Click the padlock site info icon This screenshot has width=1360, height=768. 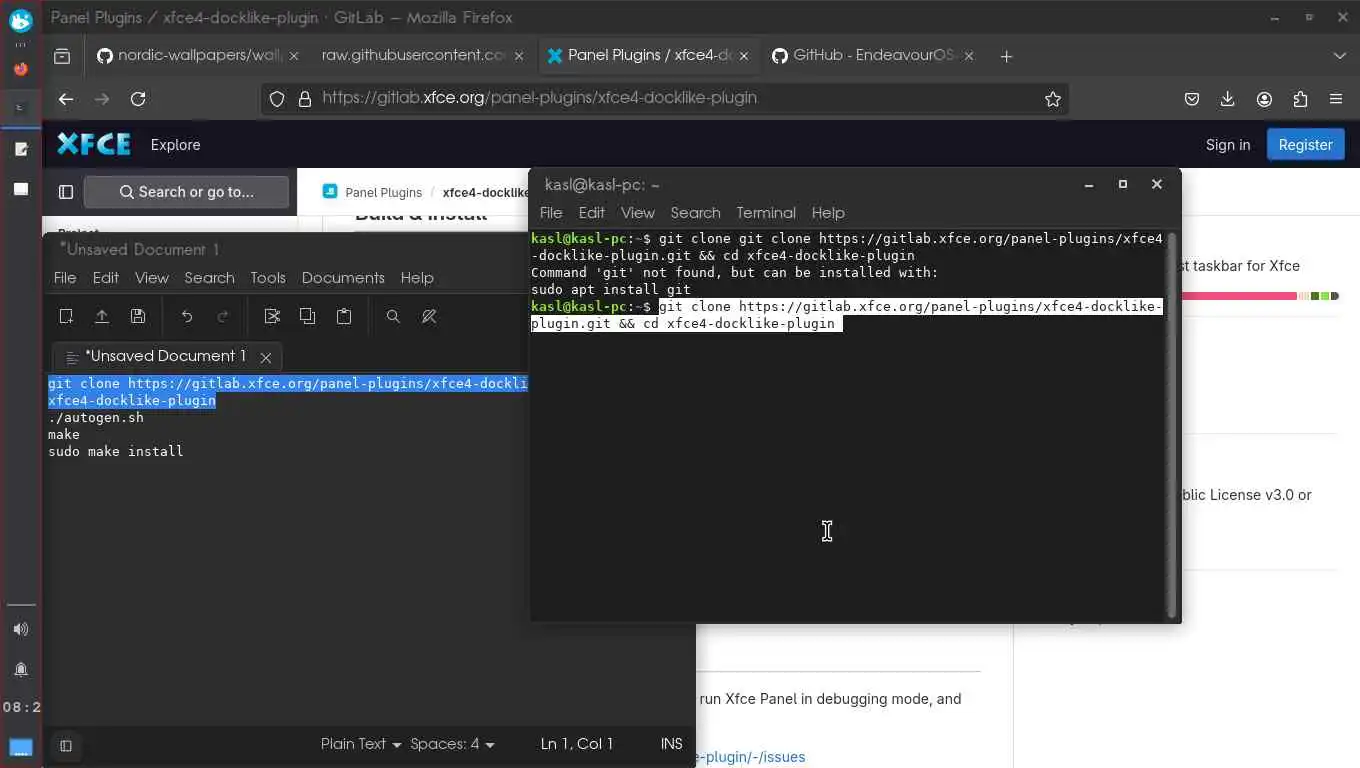[x=306, y=98]
